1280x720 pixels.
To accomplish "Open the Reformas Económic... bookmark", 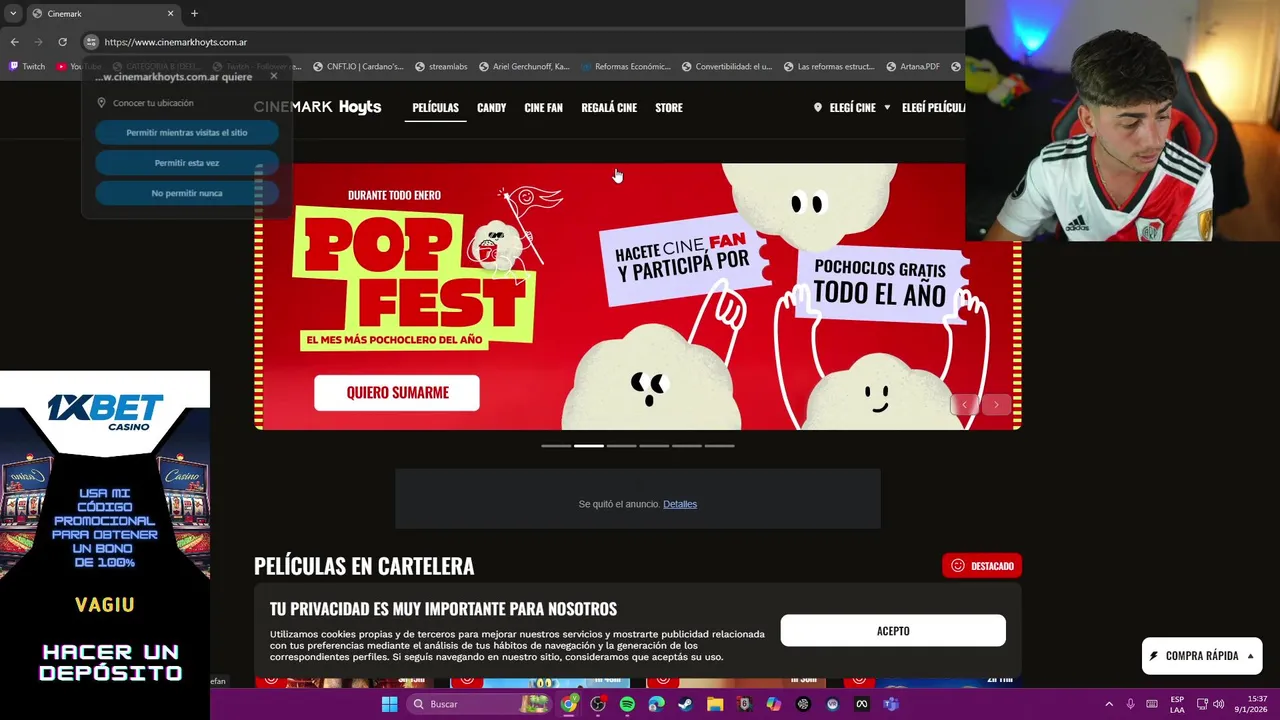I will 626,67.
